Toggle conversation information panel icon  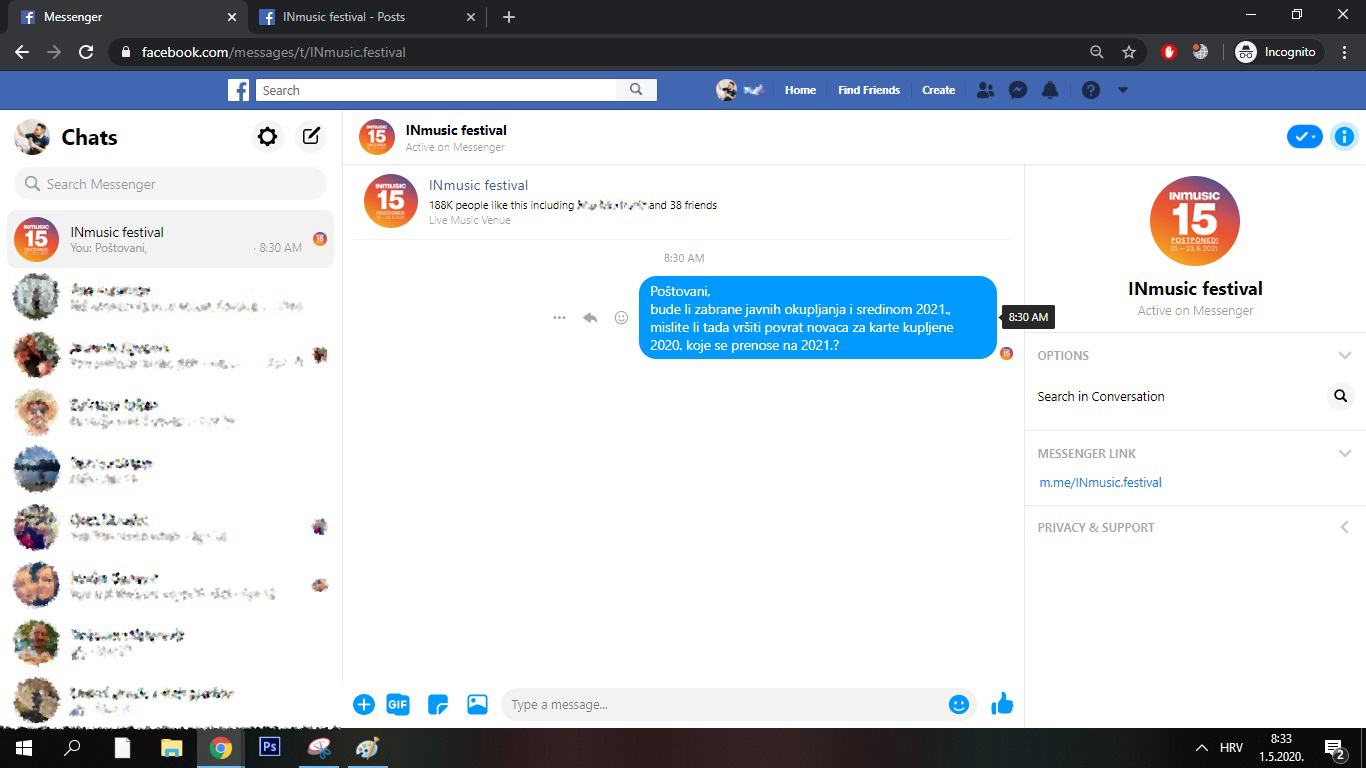[x=1344, y=137]
